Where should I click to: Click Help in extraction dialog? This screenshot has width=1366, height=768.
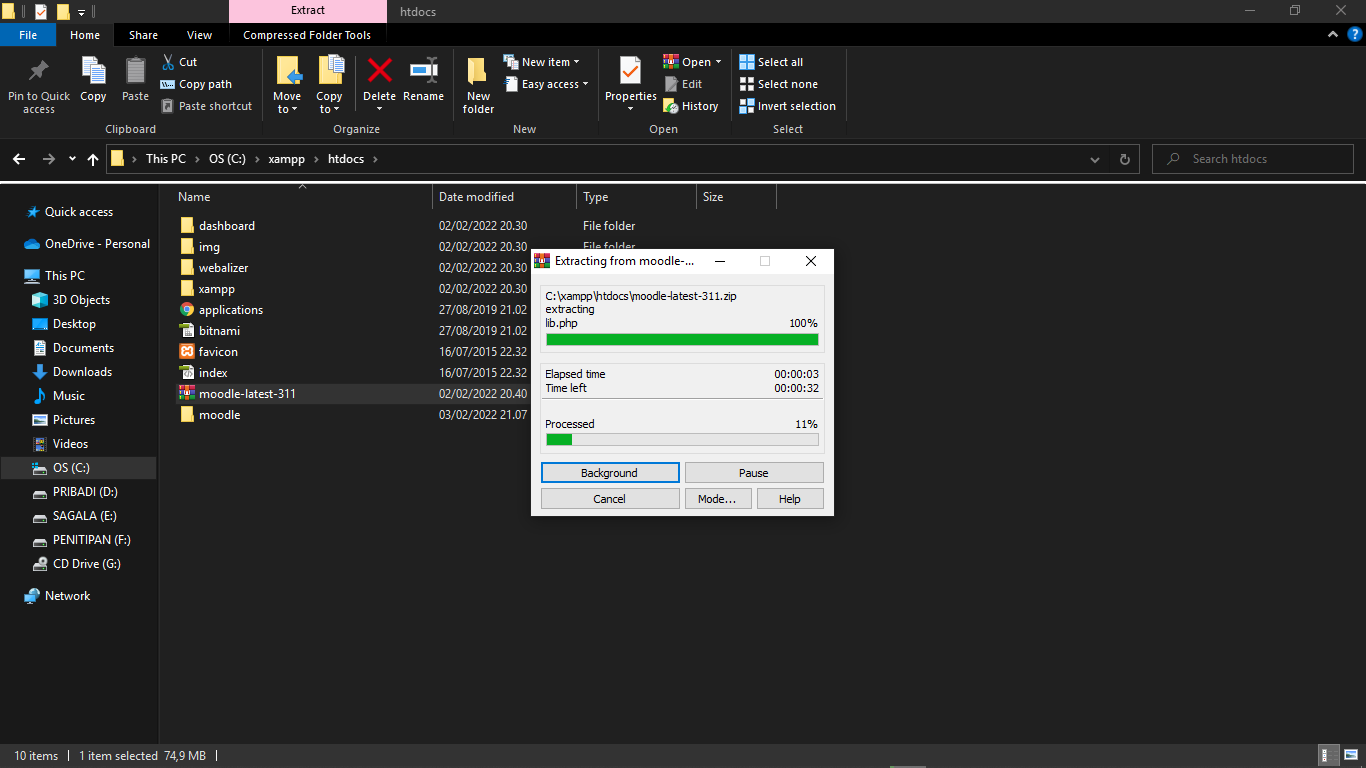(790, 499)
